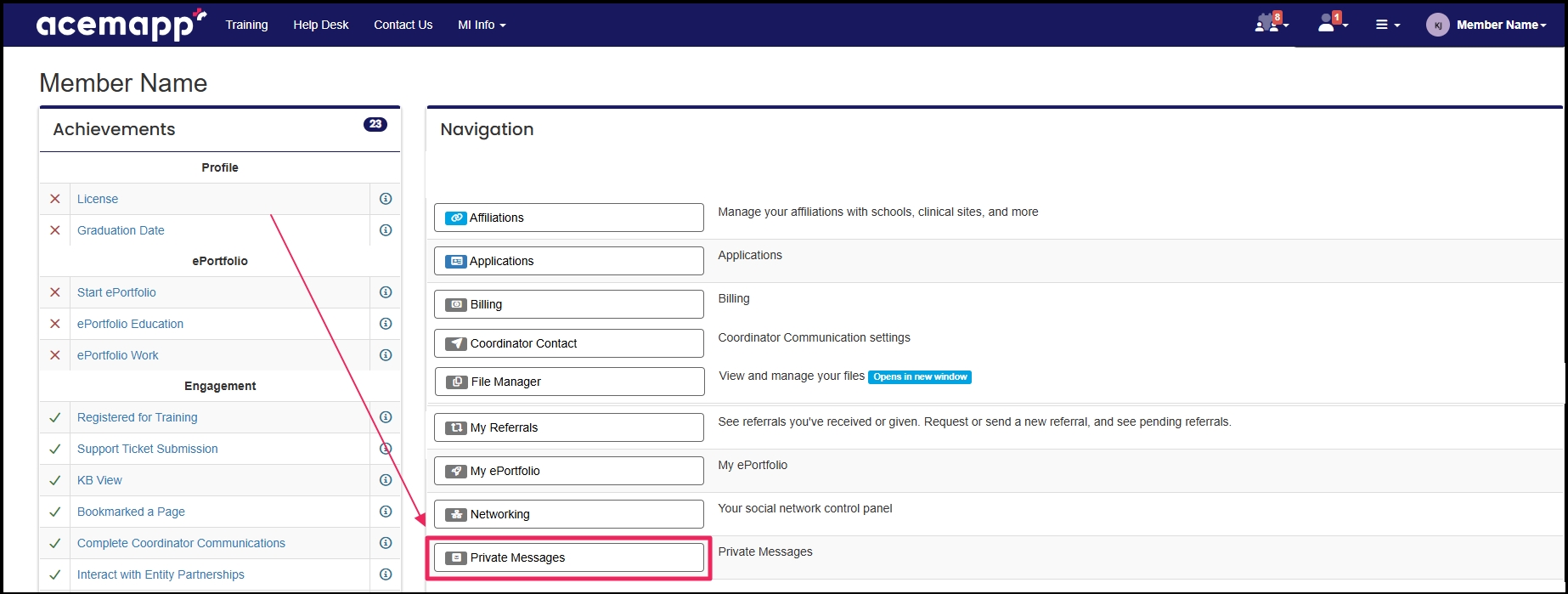Click 'Your social network control panel' text
The height and width of the screenshot is (594, 1568).
coord(805,508)
